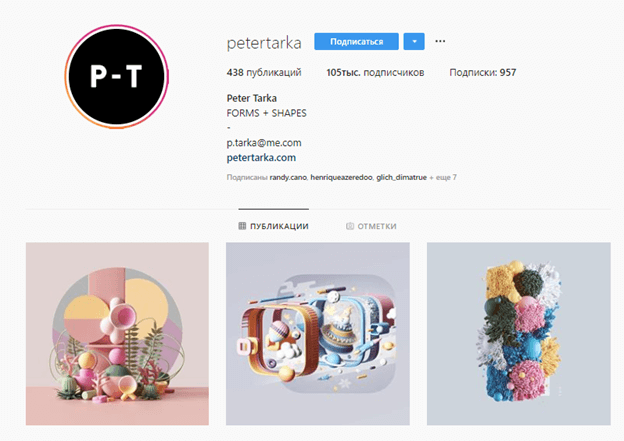Image resolution: width=624 pixels, height=441 pixels.
Task: Open the petertarka.com website link
Action: click(261, 158)
